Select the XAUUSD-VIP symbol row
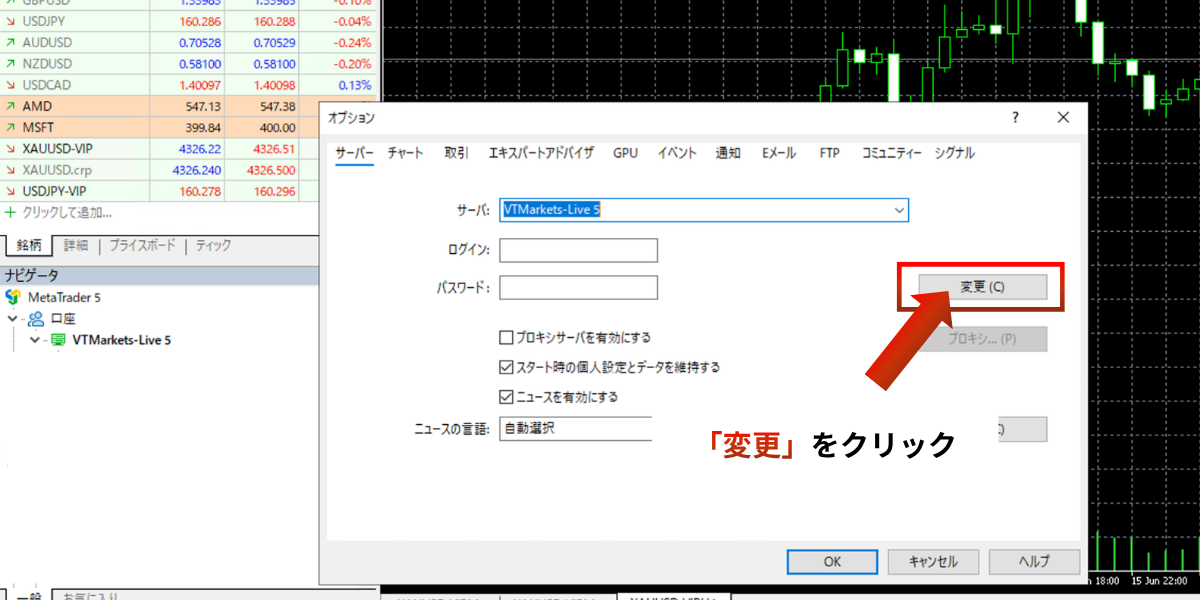Viewport: 1200px width, 600px height. (x=160, y=148)
